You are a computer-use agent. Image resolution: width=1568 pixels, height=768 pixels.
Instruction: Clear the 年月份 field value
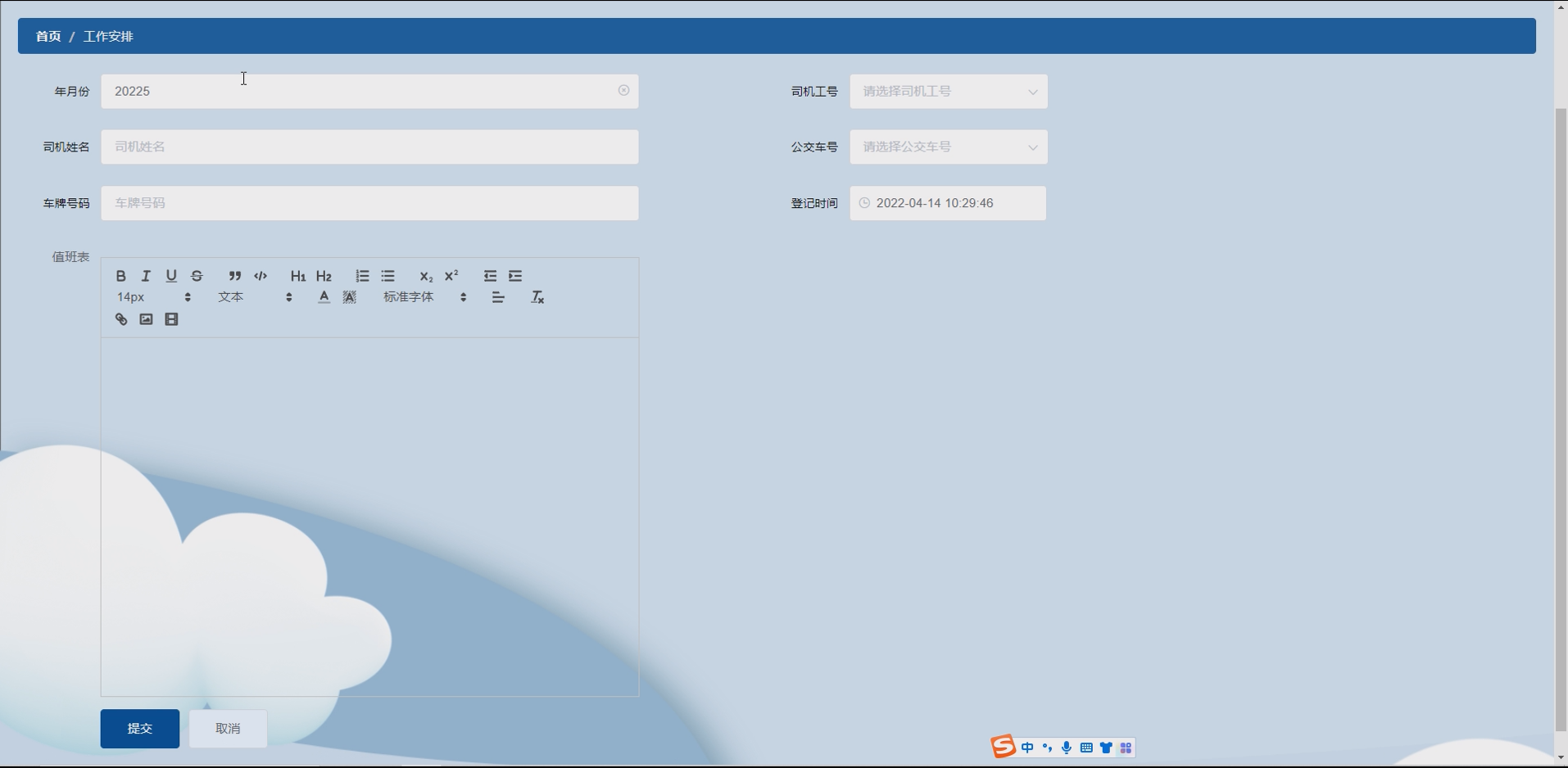[623, 91]
